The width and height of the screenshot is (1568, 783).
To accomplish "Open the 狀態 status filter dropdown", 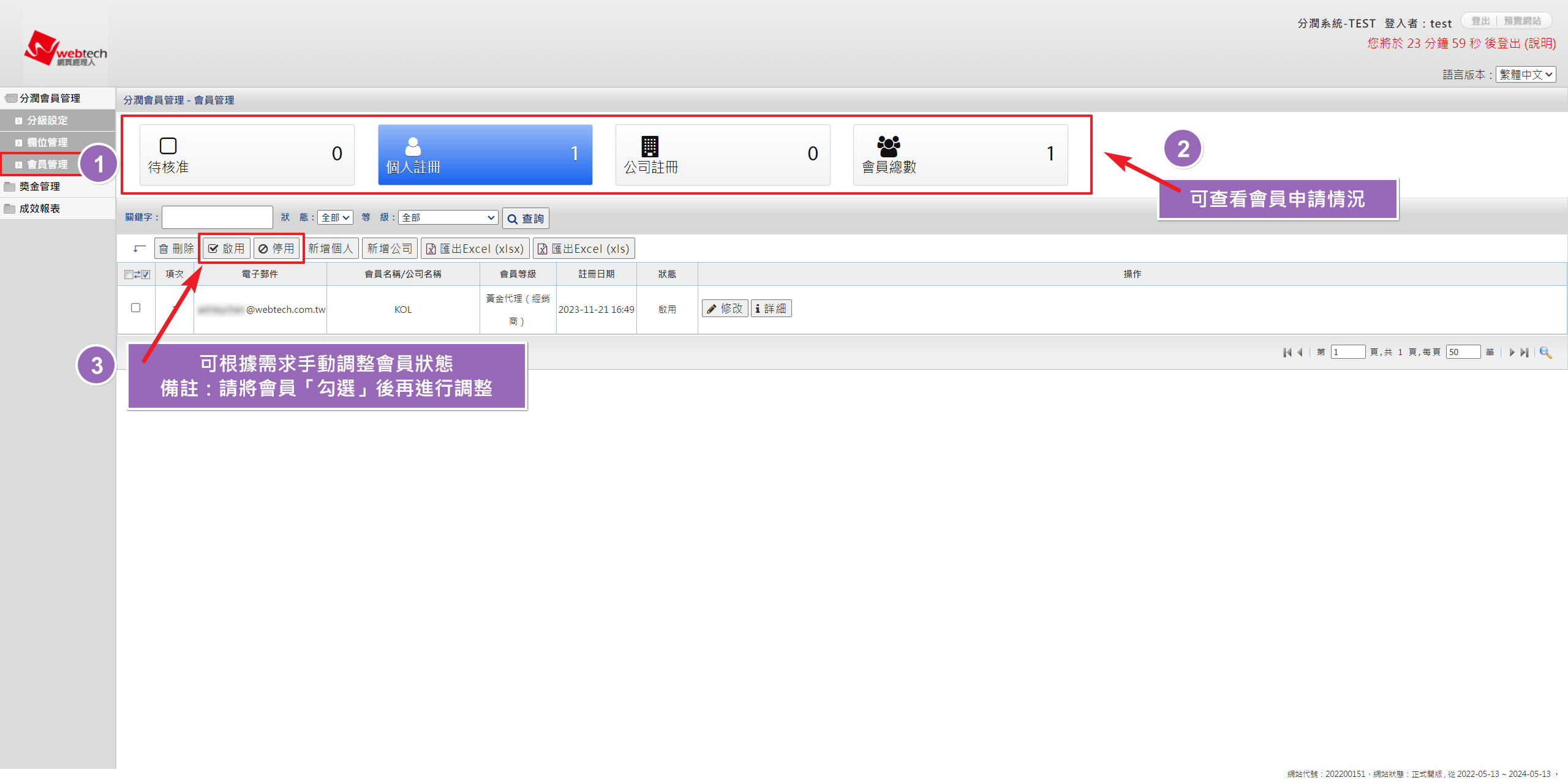I will tap(335, 217).
